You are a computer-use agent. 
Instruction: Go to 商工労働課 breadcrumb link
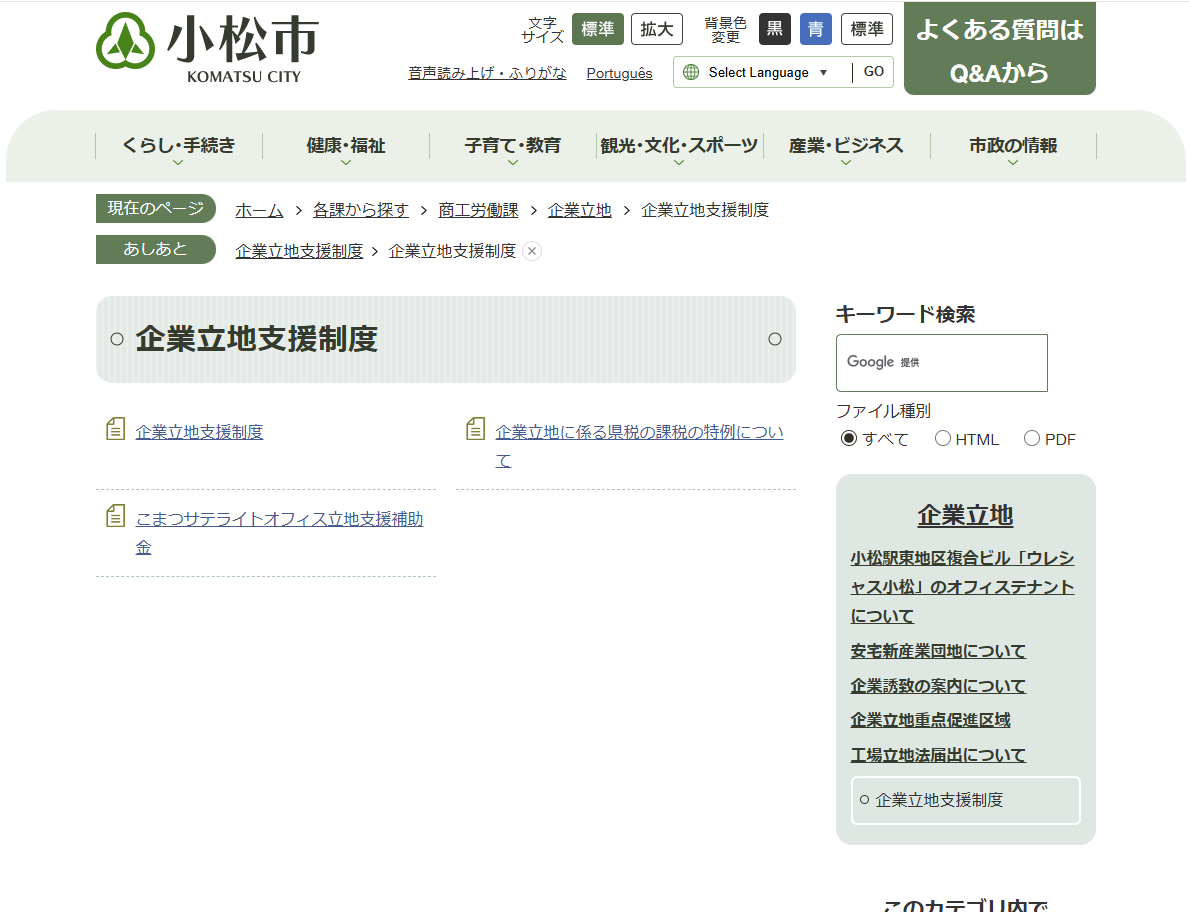point(478,210)
